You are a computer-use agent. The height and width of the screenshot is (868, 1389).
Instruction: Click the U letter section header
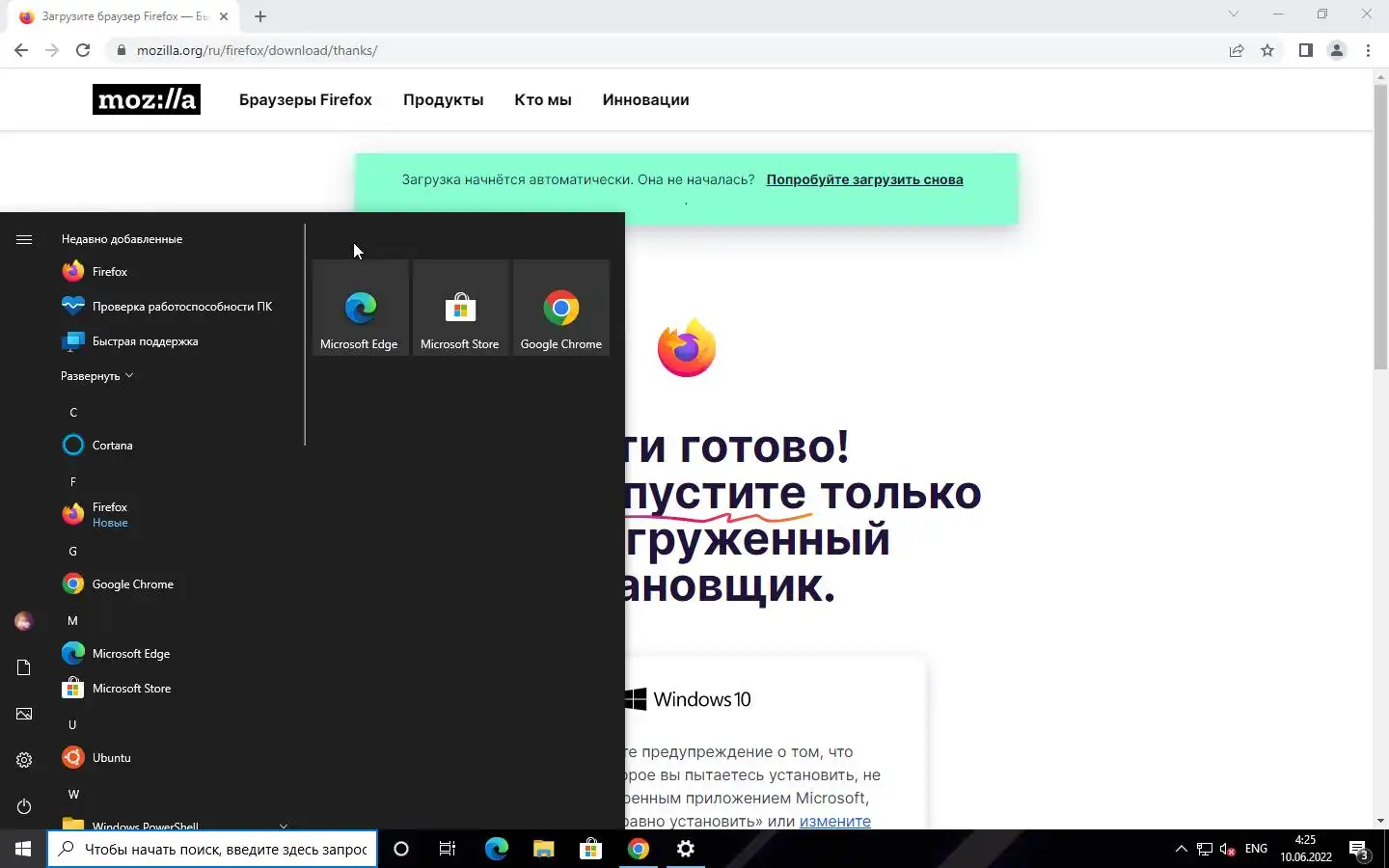72,724
